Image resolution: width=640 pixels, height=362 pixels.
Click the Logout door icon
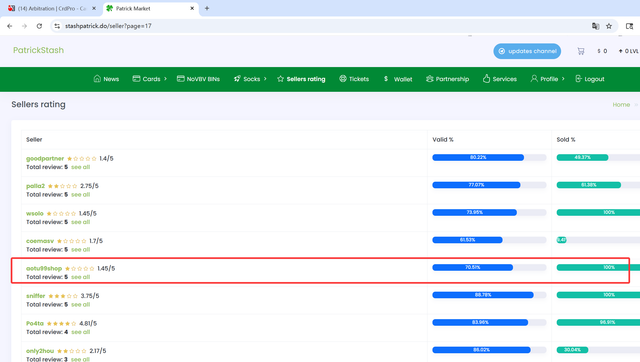(x=578, y=78)
